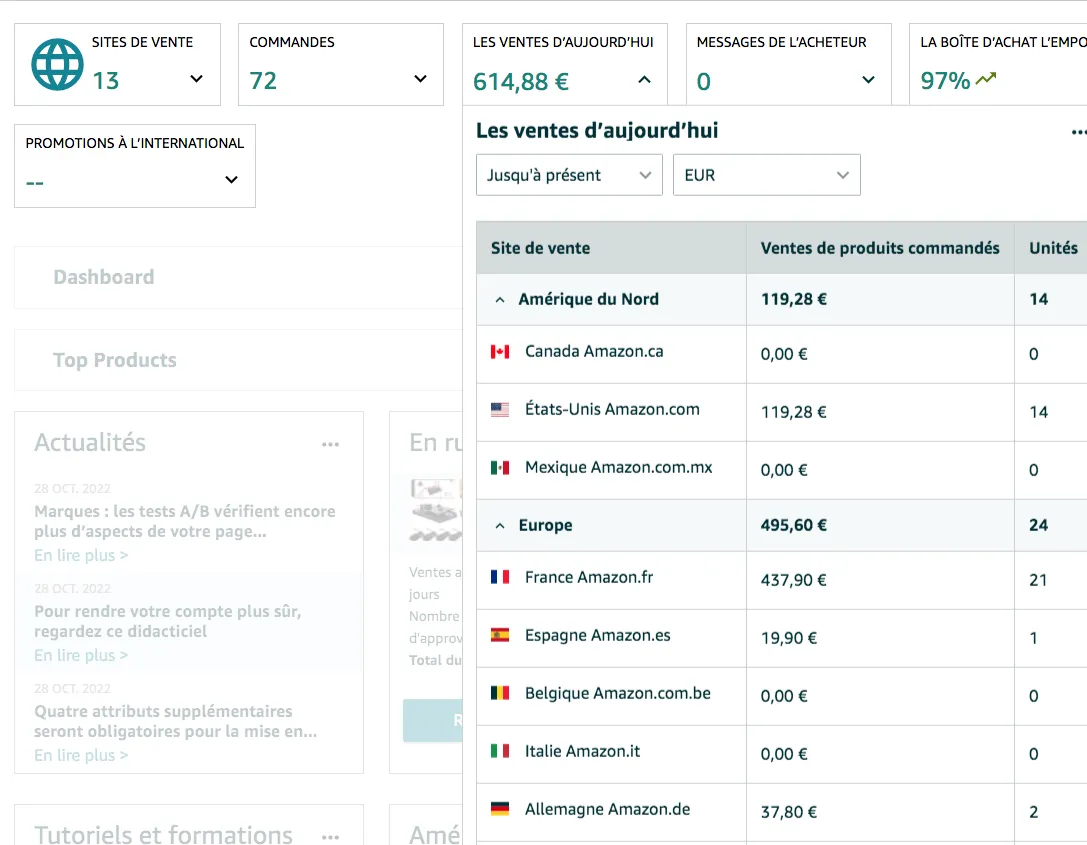Click the Canada flag icon

[500, 352]
